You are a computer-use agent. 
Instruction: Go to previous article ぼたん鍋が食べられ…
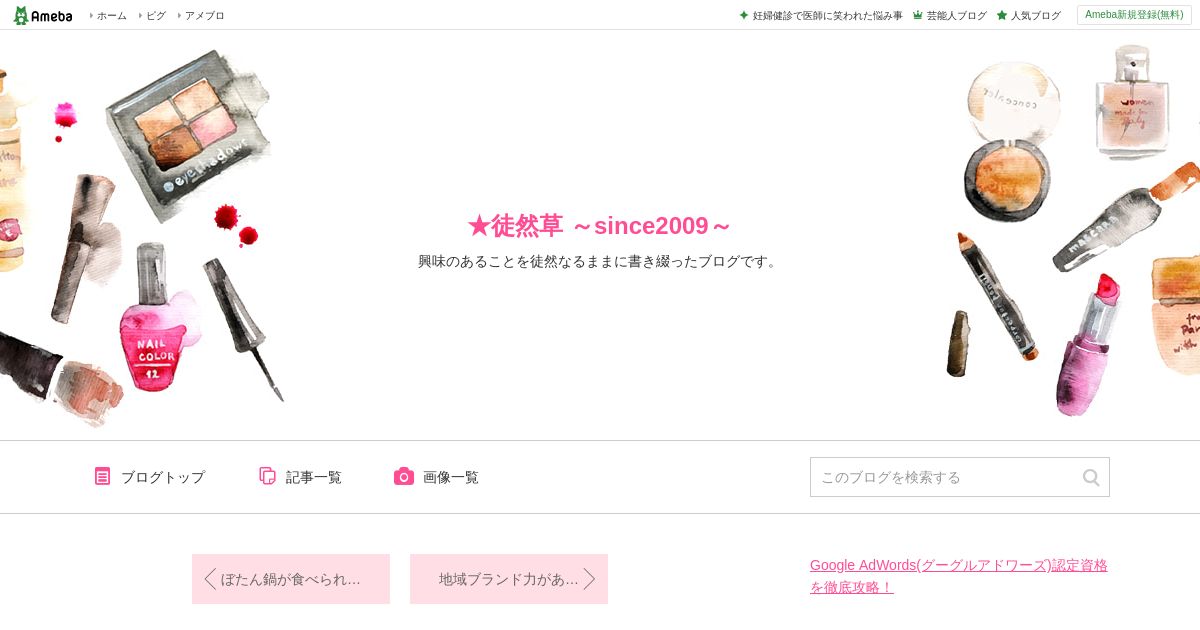coord(291,579)
